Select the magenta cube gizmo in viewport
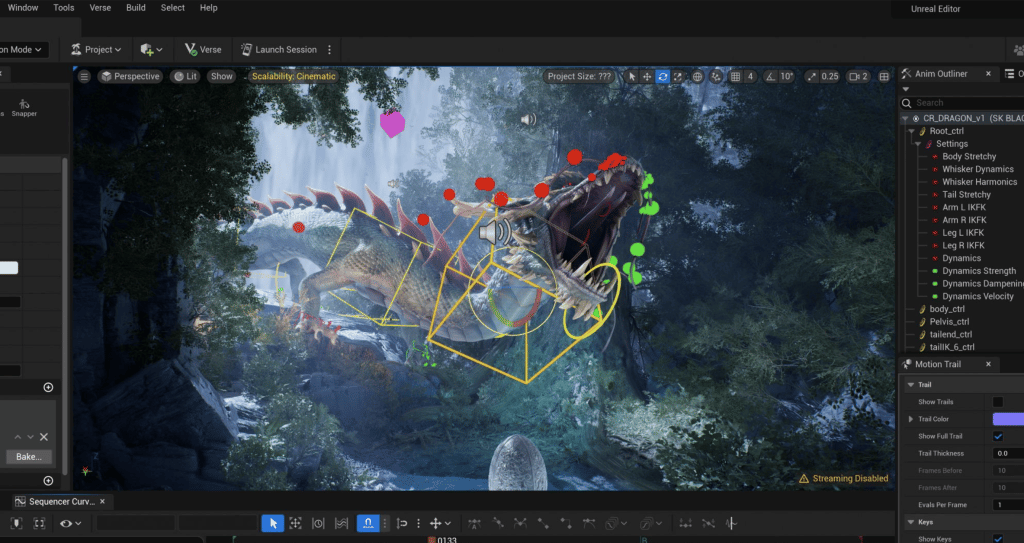This screenshot has width=1024, height=543. pos(392,123)
